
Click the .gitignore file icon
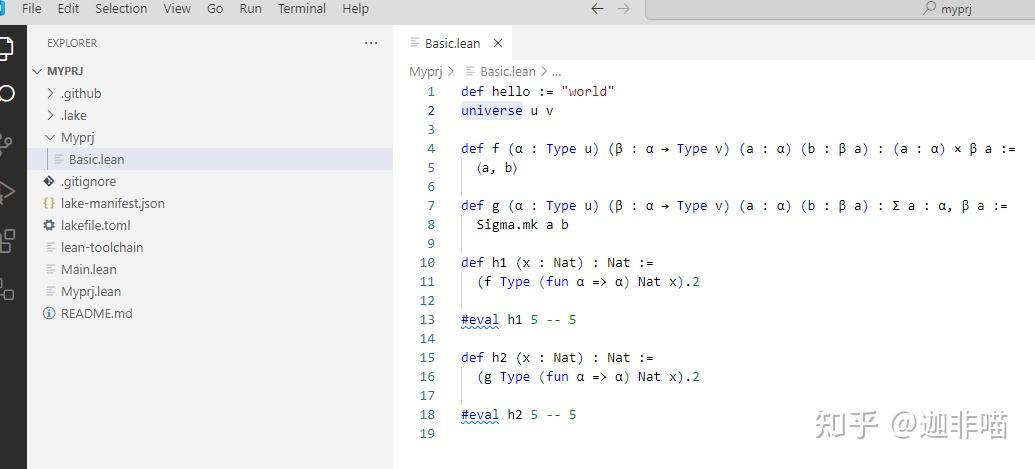tap(49, 181)
